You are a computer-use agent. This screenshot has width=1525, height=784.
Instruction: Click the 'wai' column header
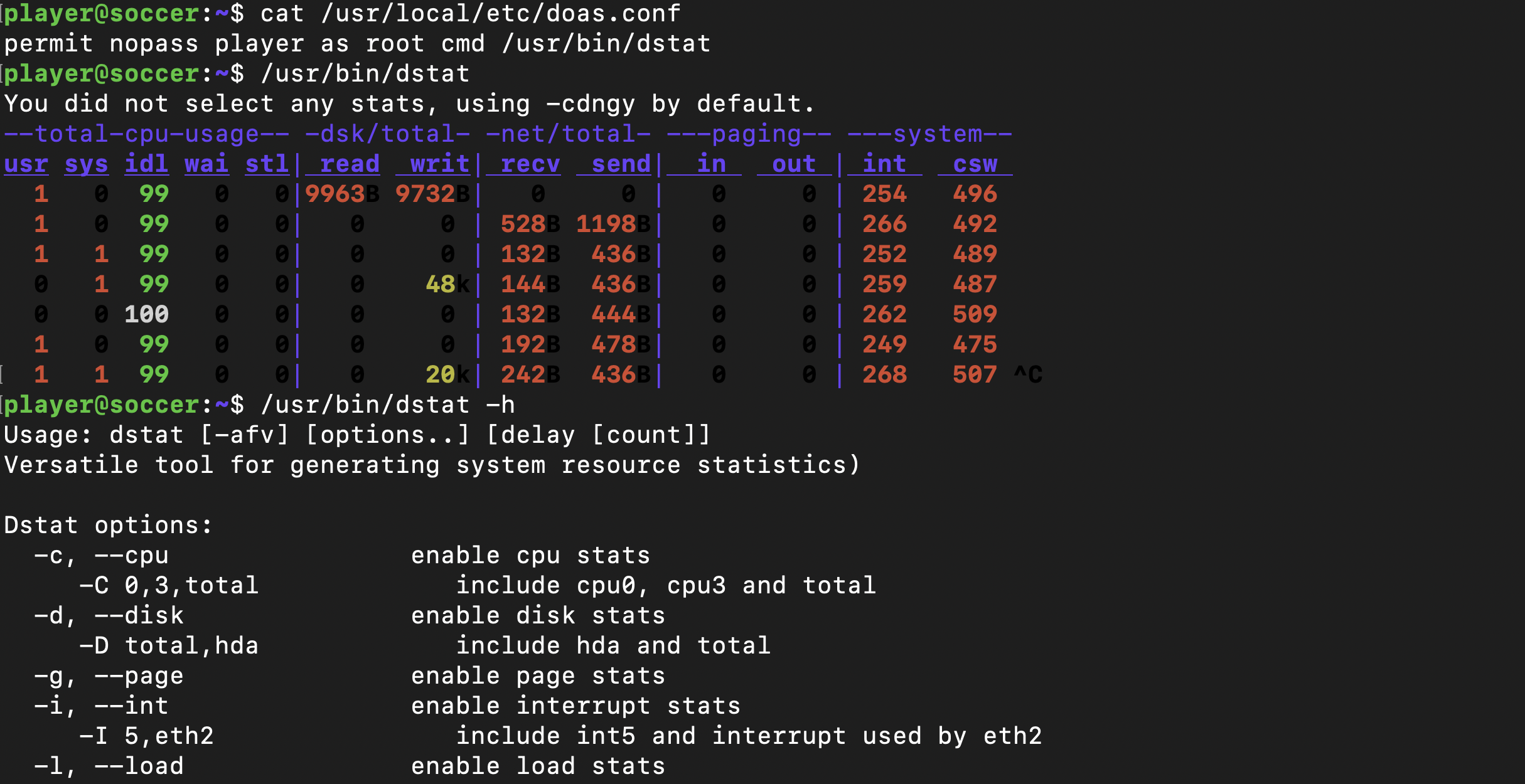coord(207,164)
